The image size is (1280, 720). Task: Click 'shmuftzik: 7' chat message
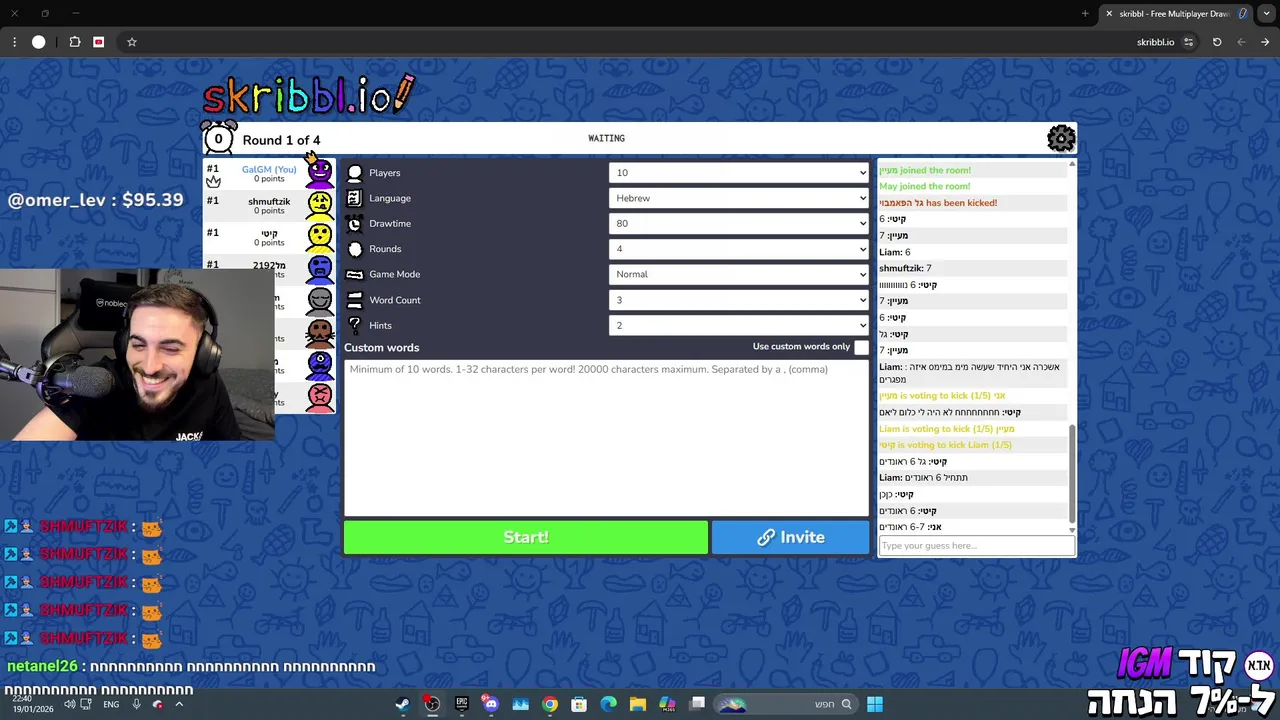[x=905, y=268]
